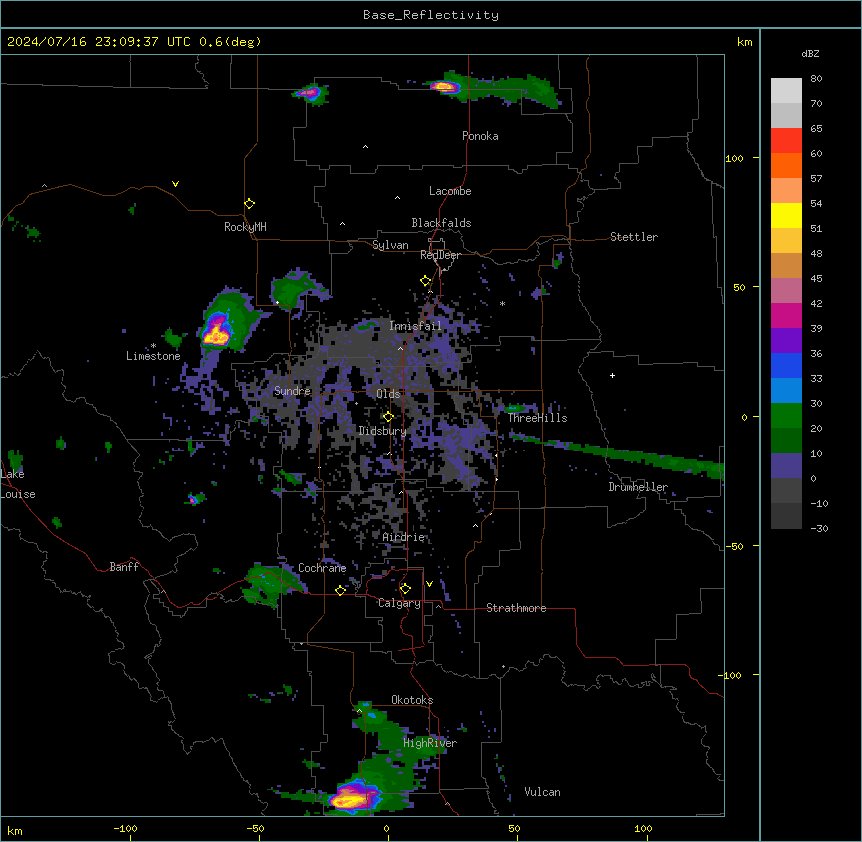The width and height of the screenshot is (862, 842).
Task: Click the white plus marker north of Drumheller
Action: click(612, 375)
